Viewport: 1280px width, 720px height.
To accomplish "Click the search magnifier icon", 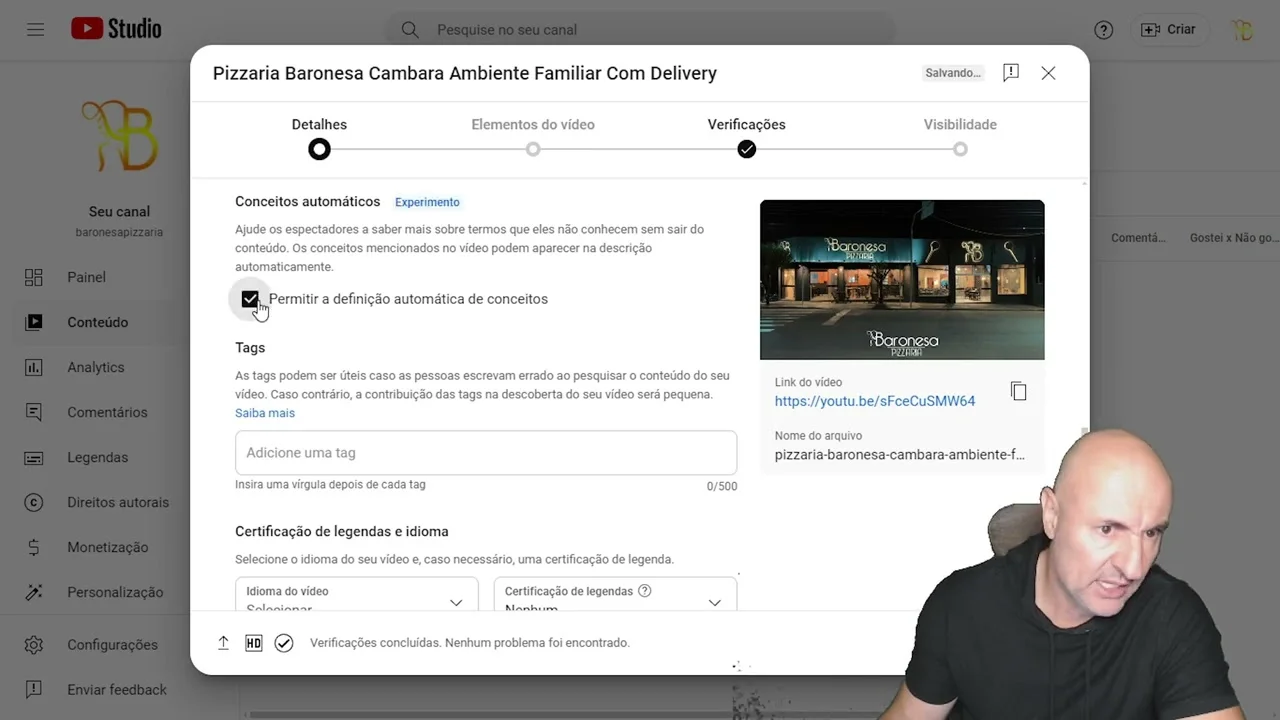I will (410, 30).
